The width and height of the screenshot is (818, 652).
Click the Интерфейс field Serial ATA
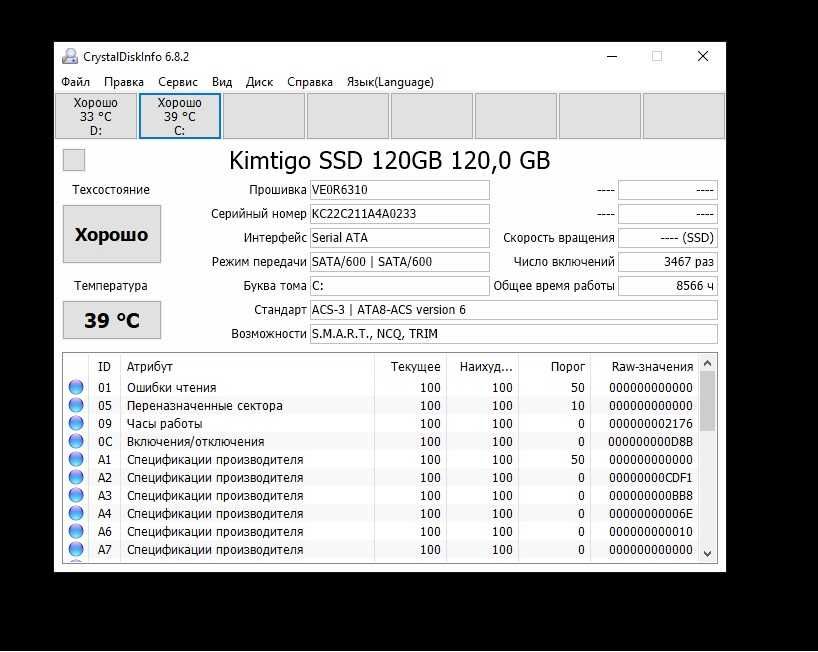coord(400,238)
